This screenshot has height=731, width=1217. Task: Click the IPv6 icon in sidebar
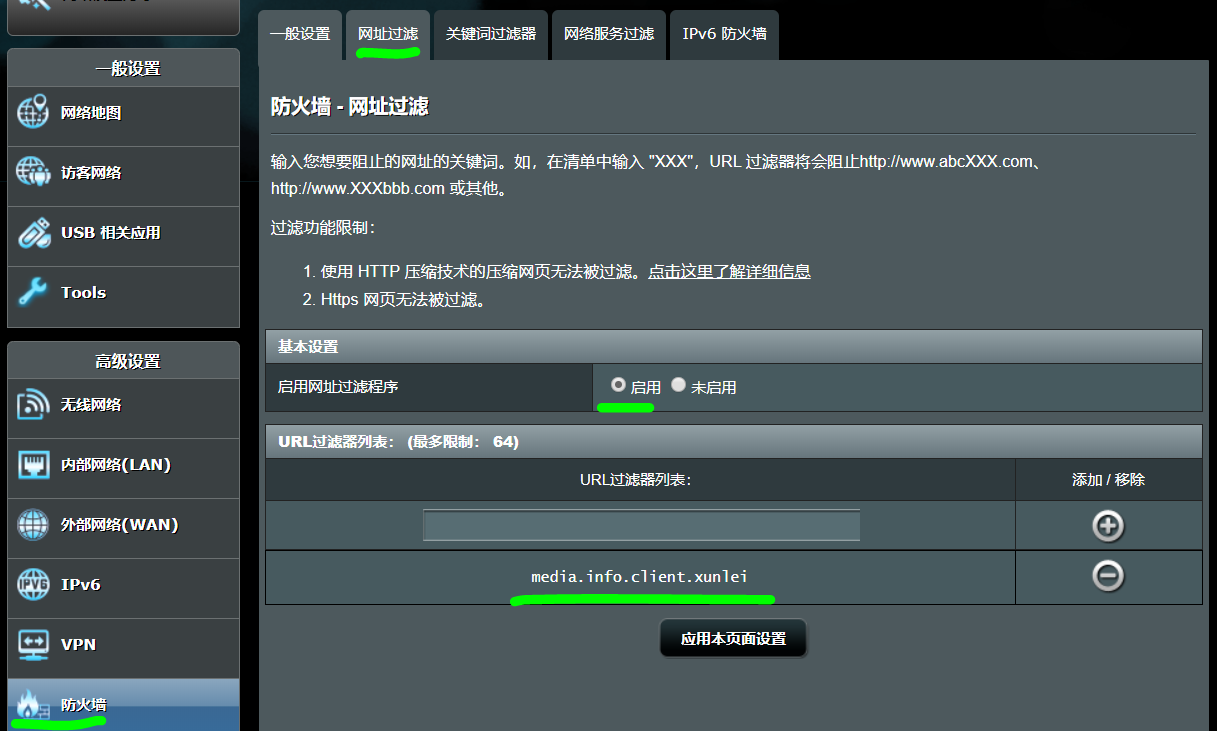pos(33,585)
